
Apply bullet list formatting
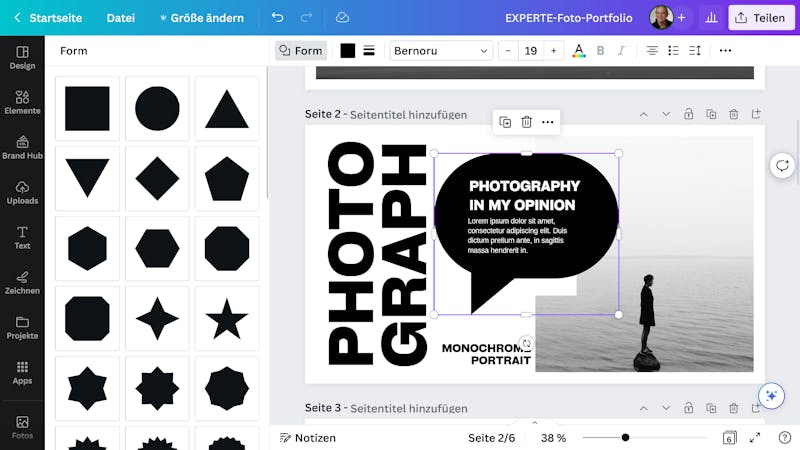[673, 51]
